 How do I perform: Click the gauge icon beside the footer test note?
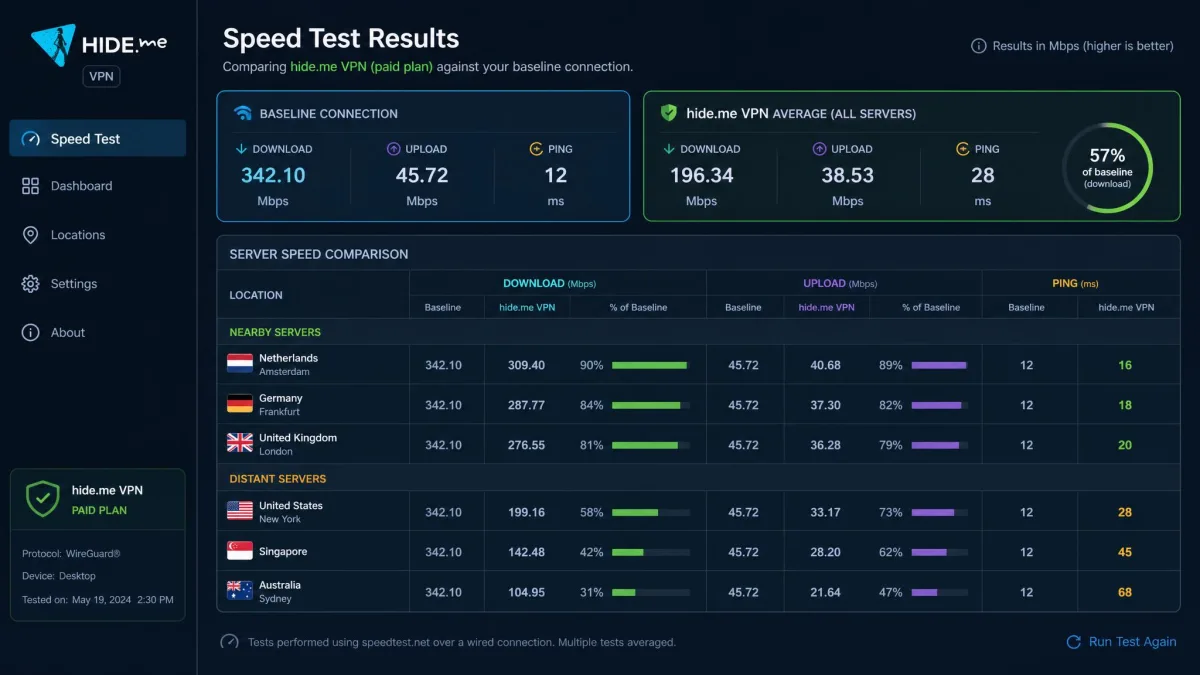pyautogui.click(x=230, y=642)
